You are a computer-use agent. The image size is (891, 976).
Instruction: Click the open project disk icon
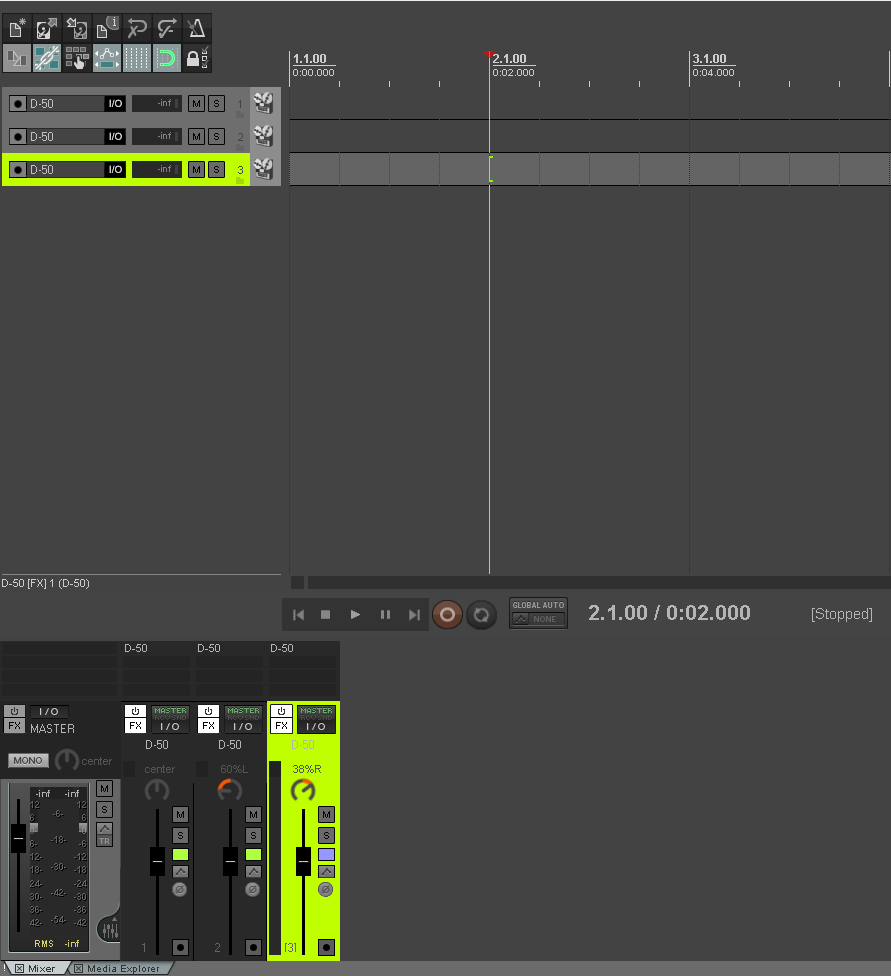pyautogui.click(x=47, y=28)
